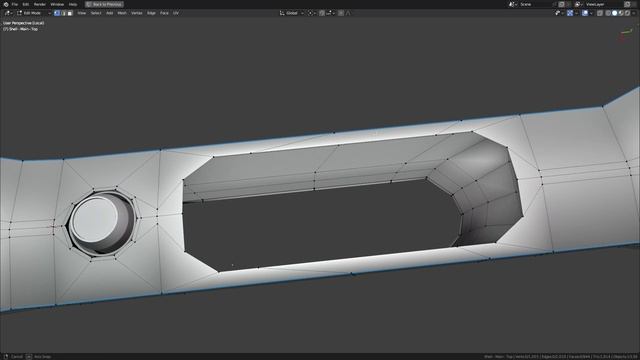Image resolution: width=640 pixels, height=360 pixels.
Task: Open the Render menu
Action: click(40, 4)
